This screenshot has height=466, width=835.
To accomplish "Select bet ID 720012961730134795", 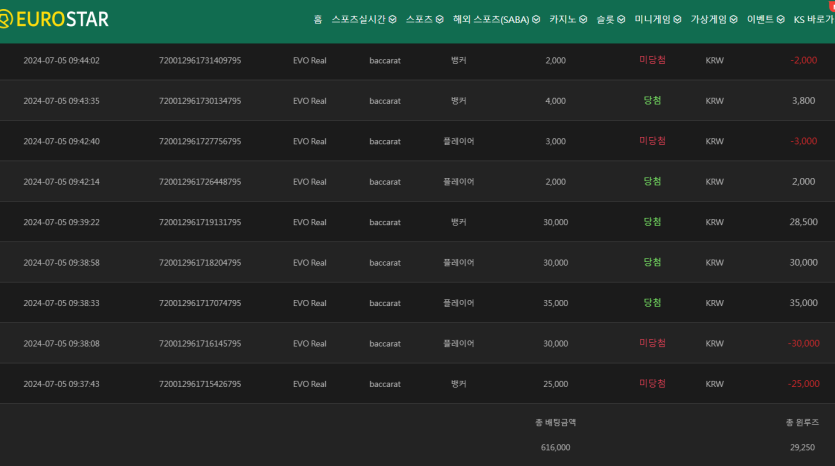I will 200,101.
